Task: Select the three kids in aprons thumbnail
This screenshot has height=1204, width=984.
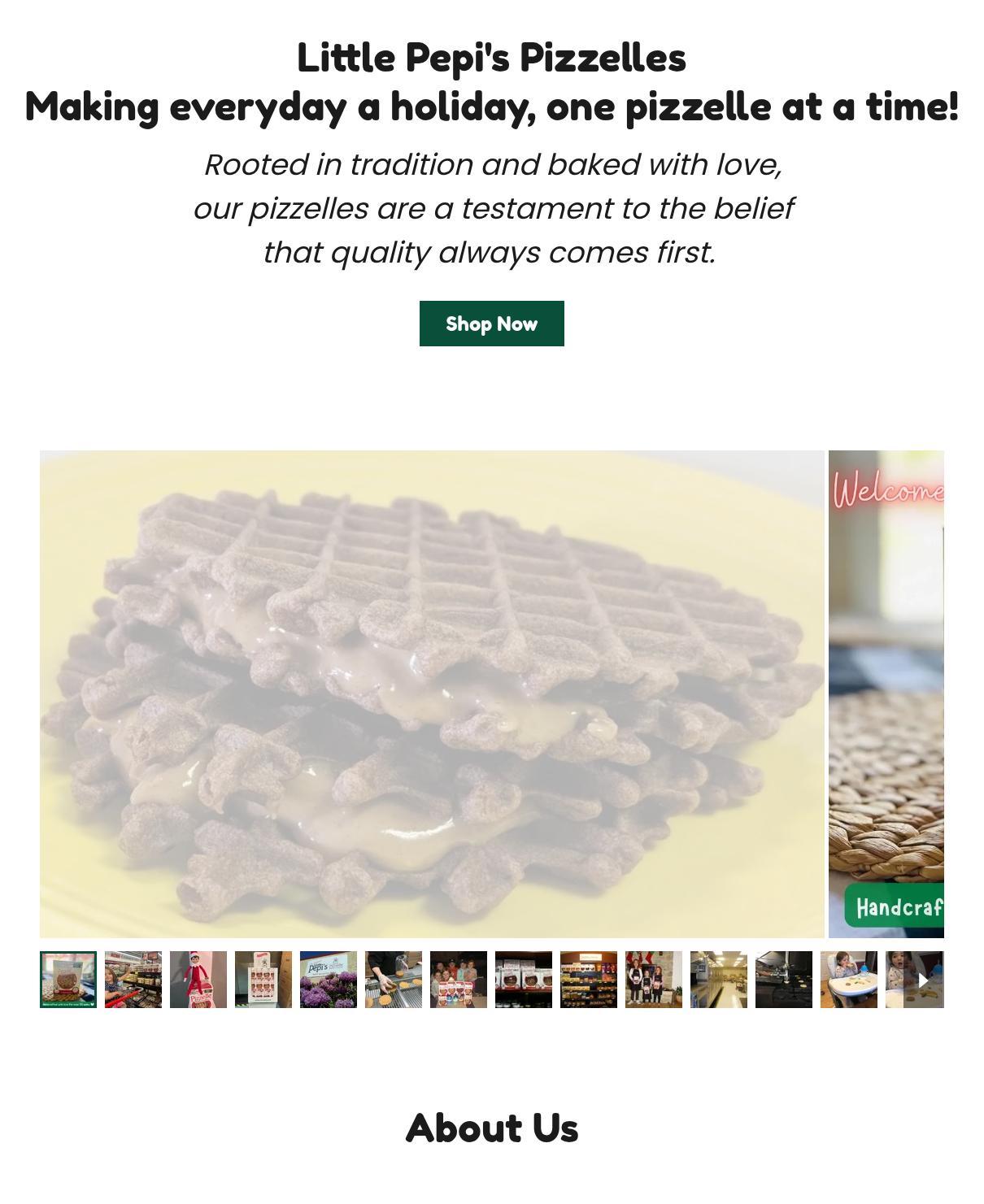Action: click(654, 980)
